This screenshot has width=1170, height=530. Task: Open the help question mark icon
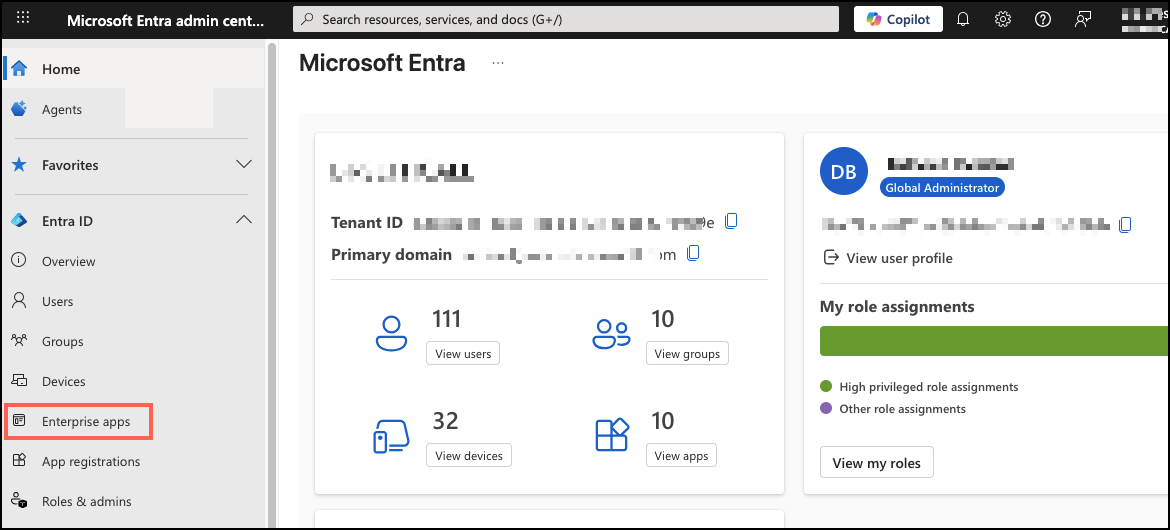[x=1042, y=19]
